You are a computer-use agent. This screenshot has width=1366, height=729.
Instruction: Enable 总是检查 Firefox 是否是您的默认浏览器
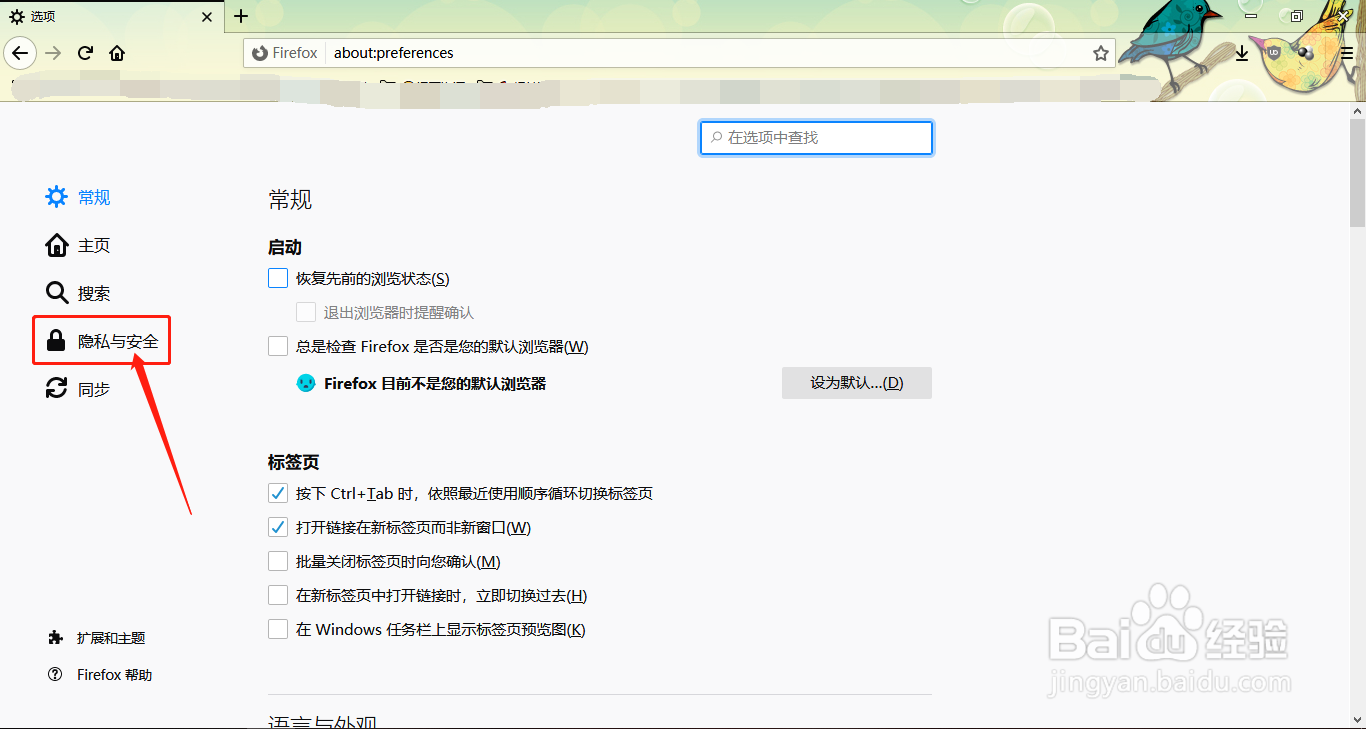click(x=278, y=346)
